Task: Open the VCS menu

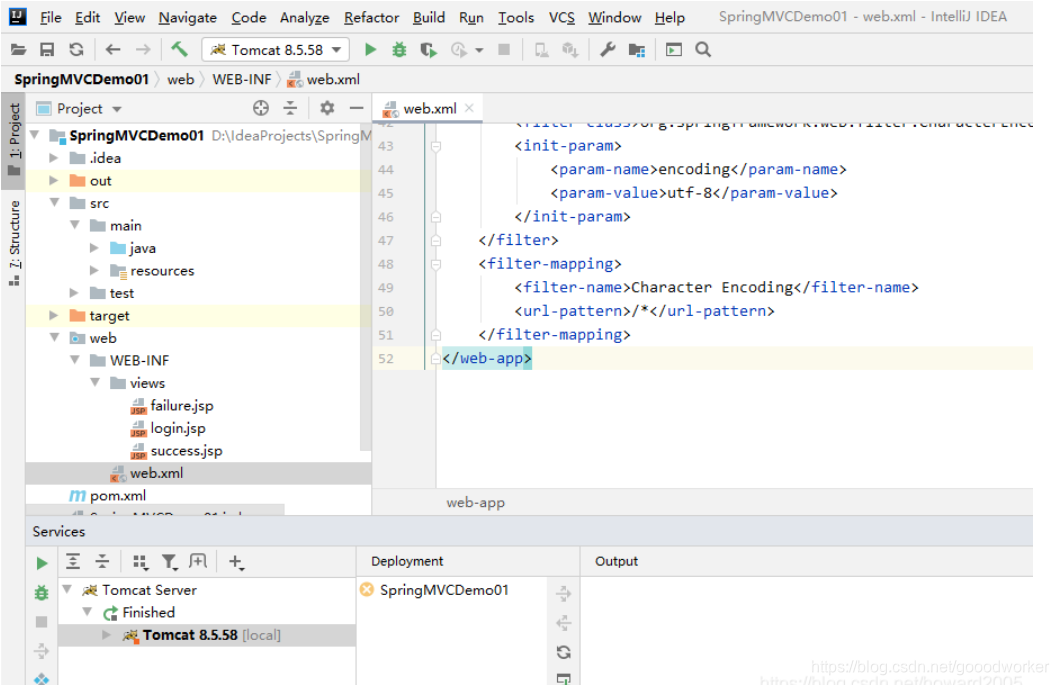Action: (562, 17)
